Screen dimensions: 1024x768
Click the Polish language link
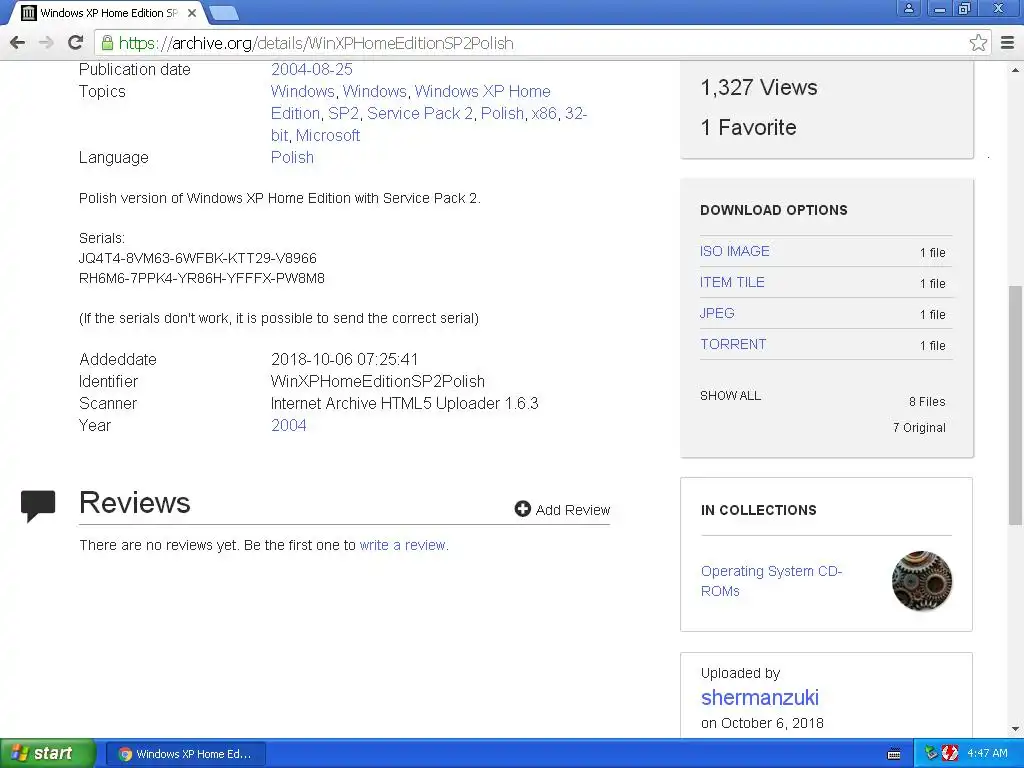point(292,157)
